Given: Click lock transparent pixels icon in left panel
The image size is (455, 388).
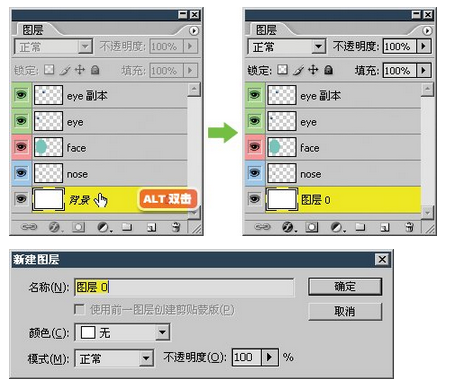Looking at the screenshot, I should pyautogui.click(x=49, y=70).
